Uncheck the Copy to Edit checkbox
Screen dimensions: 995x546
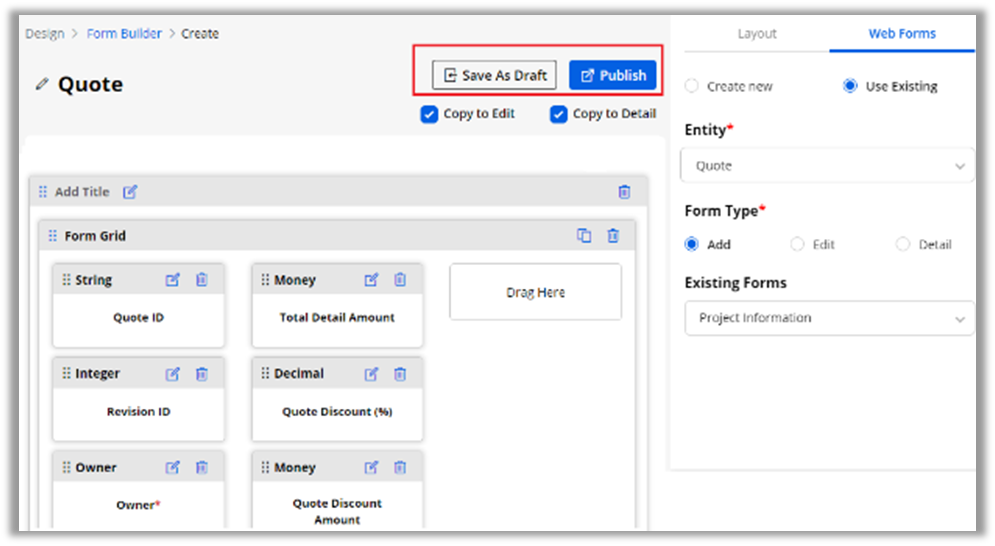pos(430,114)
